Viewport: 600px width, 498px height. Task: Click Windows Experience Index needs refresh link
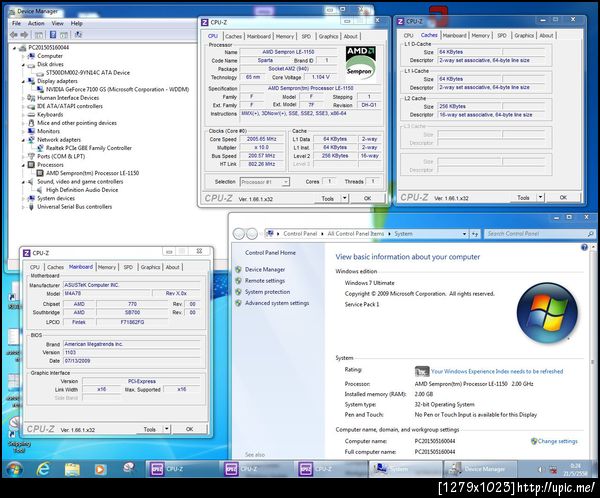[497, 371]
